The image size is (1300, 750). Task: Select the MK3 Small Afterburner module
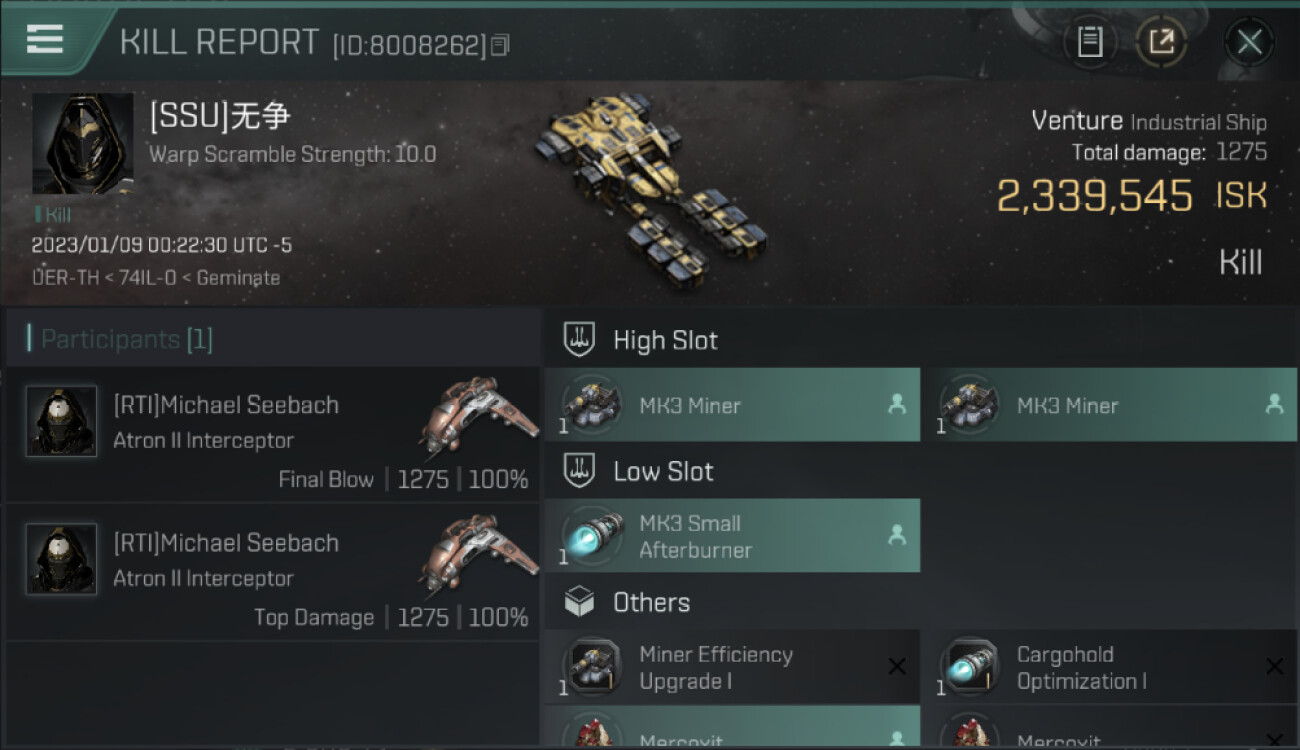pos(732,536)
